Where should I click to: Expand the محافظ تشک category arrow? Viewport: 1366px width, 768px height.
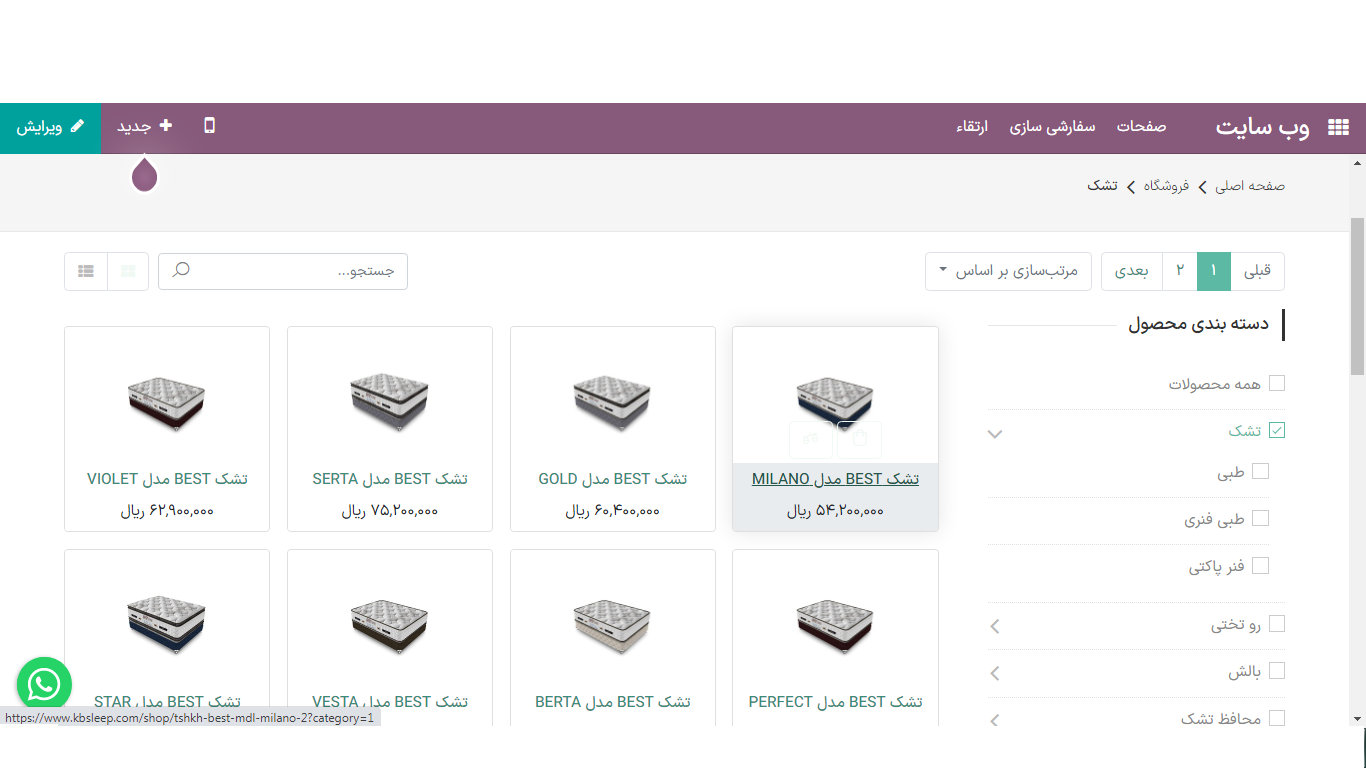coord(995,721)
